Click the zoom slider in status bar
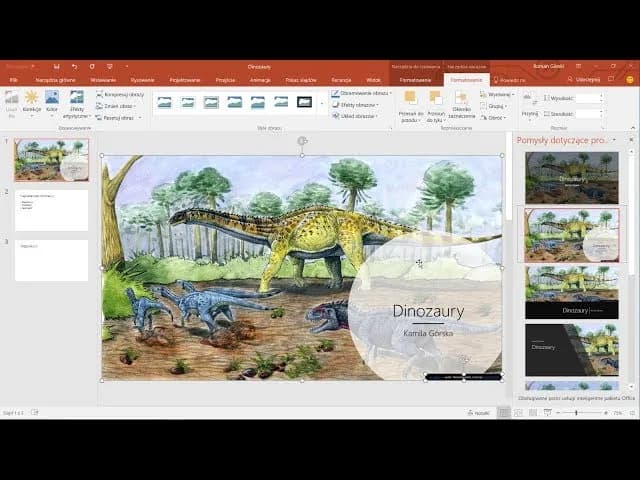This screenshot has width=640, height=480. pyautogui.click(x=576, y=412)
